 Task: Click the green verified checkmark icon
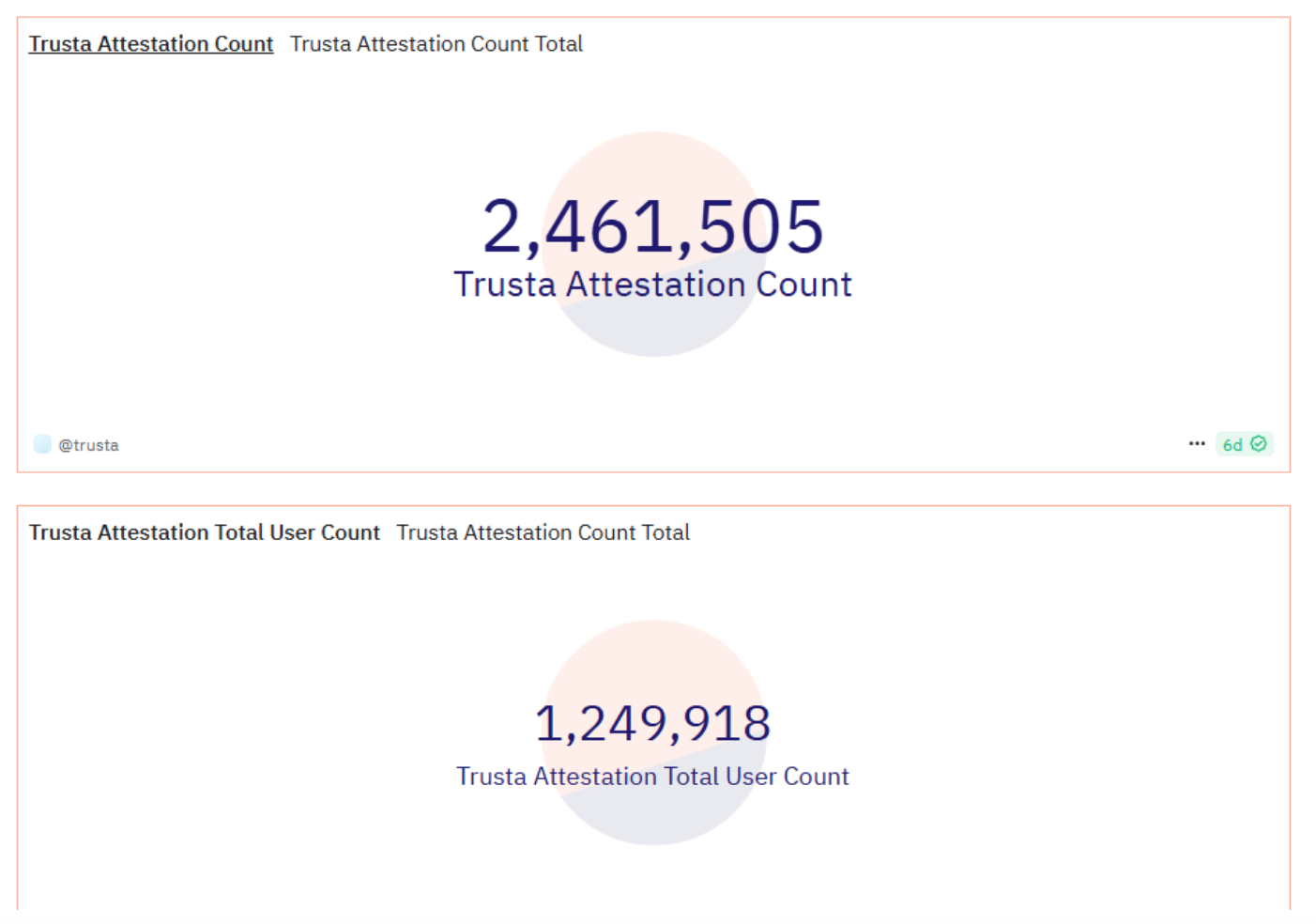pos(1259,443)
